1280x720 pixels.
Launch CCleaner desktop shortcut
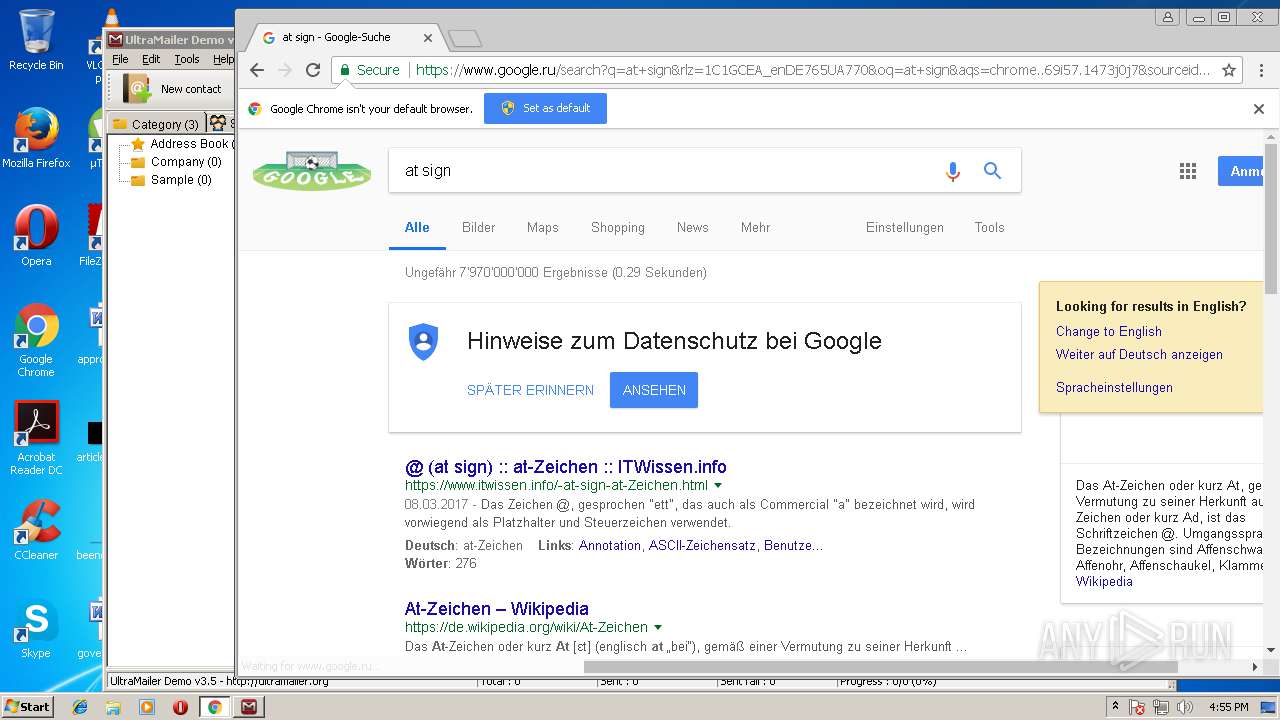tap(36, 530)
